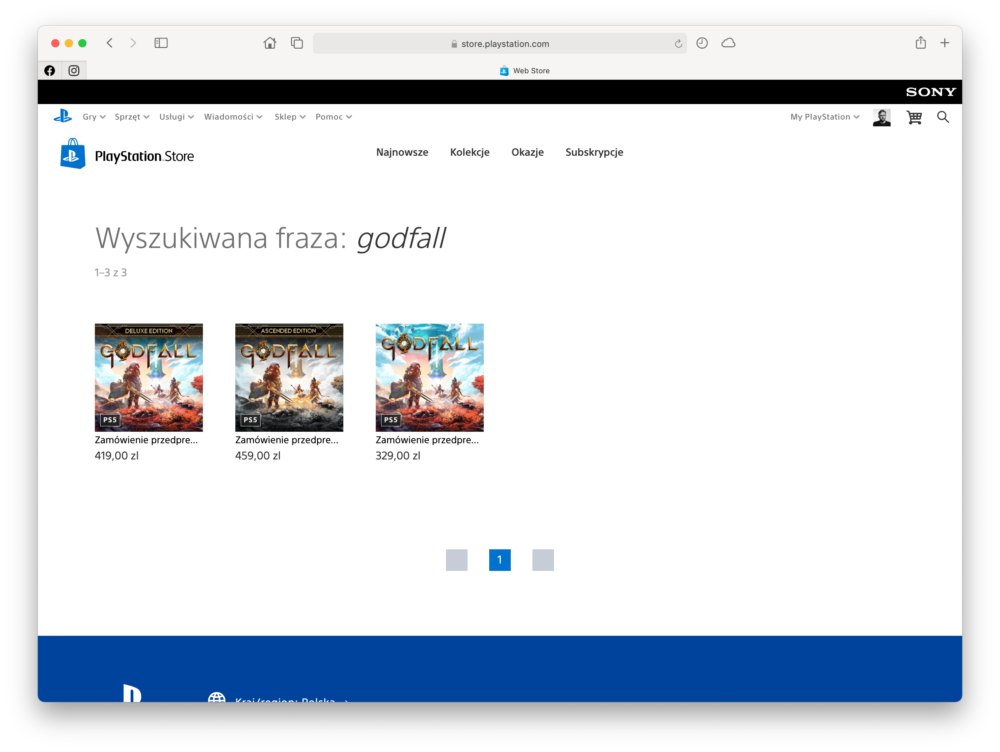1000x752 pixels.
Task: Click the PlayStation Store bag logo
Action: pos(73,154)
